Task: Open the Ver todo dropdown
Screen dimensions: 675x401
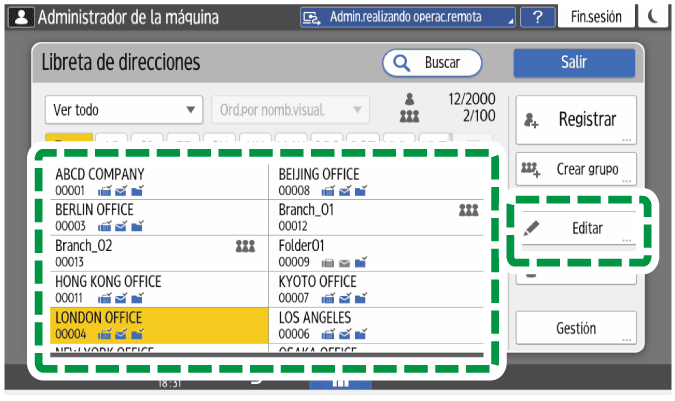Action: coord(123,110)
